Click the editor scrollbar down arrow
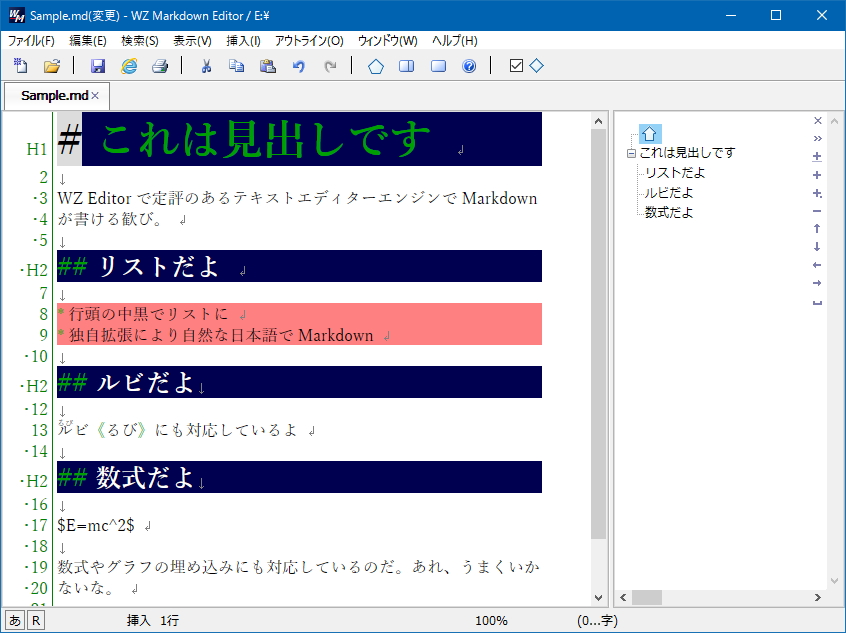This screenshot has height=633, width=846. coord(598,597)
